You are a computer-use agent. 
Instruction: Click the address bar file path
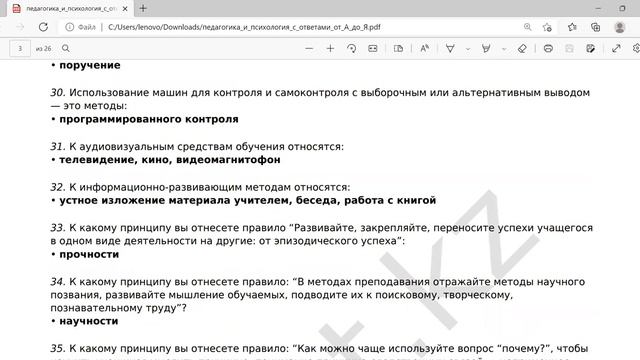244,27
